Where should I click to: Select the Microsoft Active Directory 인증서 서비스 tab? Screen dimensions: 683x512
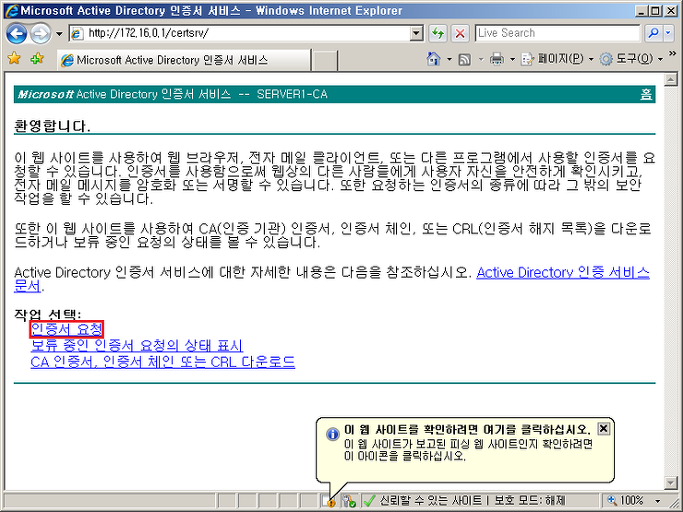(185, 60)
